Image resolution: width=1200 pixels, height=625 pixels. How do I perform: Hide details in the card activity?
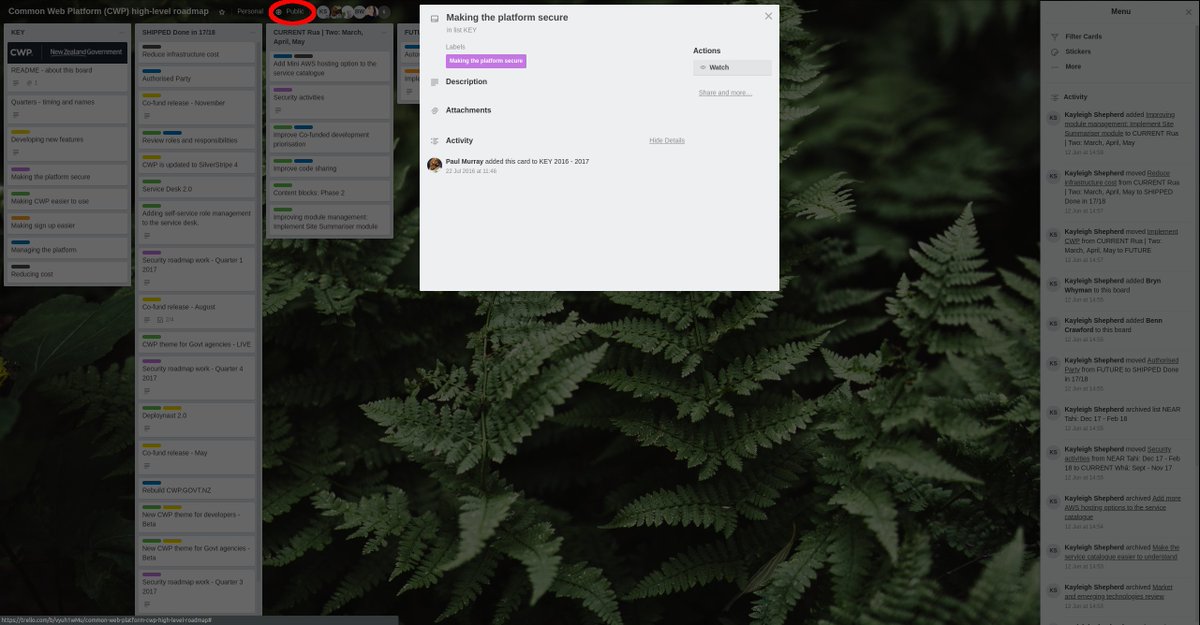pos(667,141)
